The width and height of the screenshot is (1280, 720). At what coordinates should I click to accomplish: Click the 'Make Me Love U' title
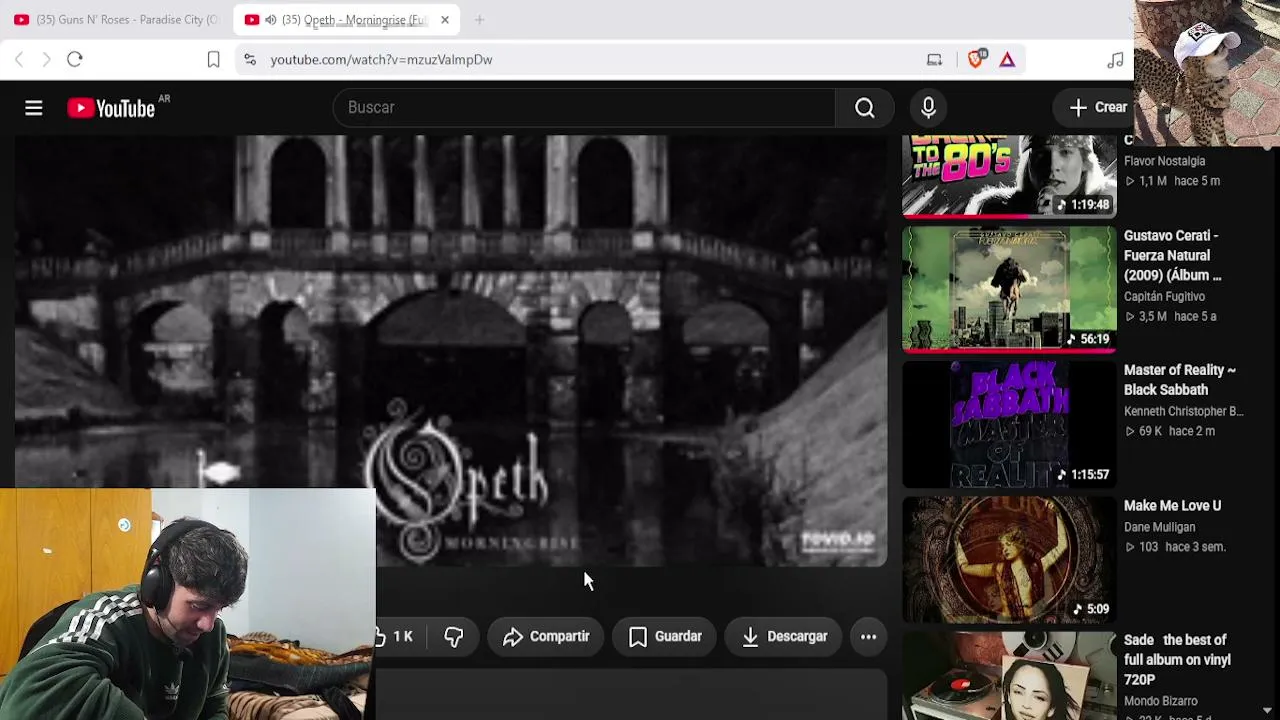pos(1172,506)
